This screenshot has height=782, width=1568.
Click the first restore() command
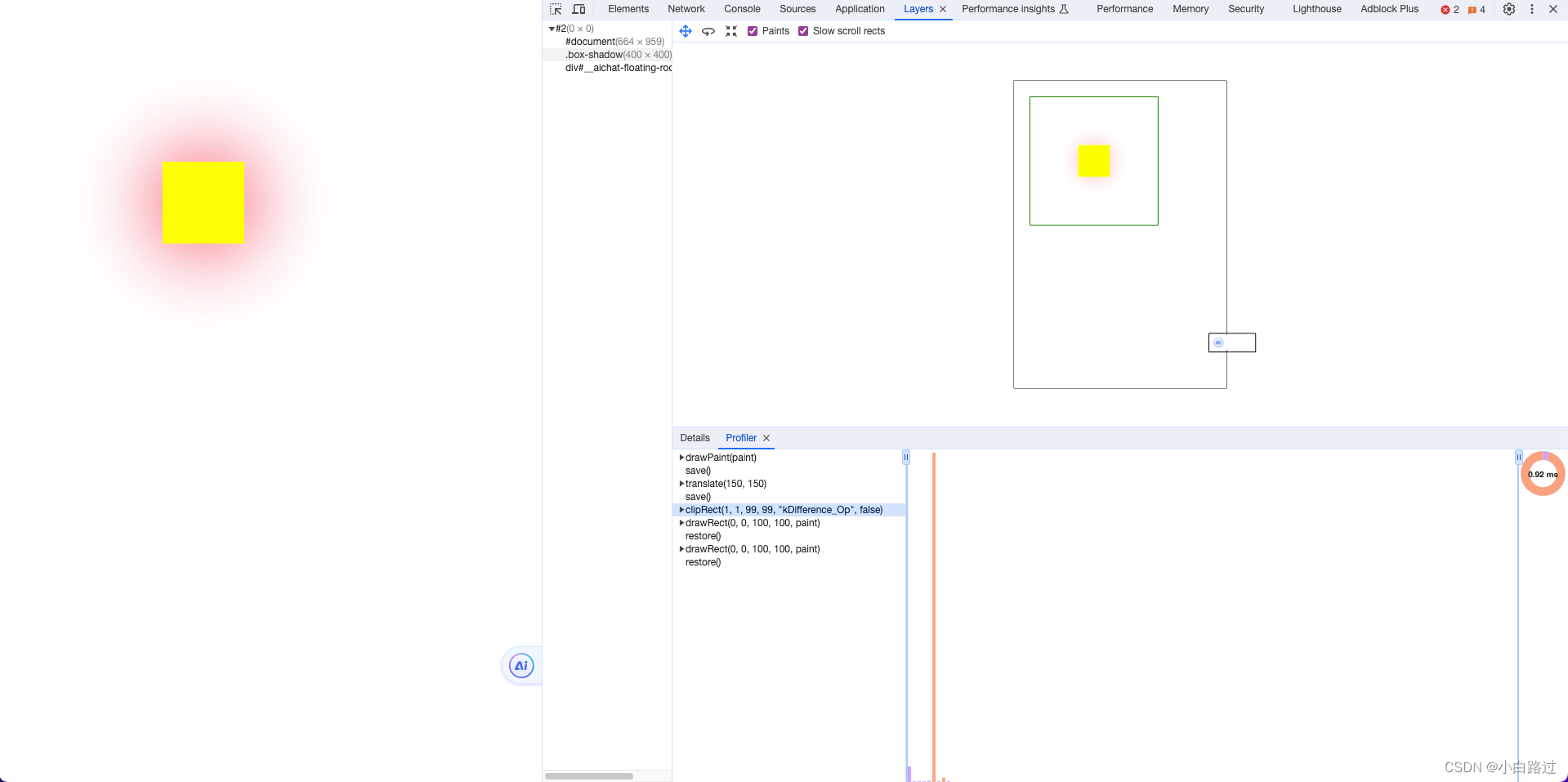coord(703,536)
